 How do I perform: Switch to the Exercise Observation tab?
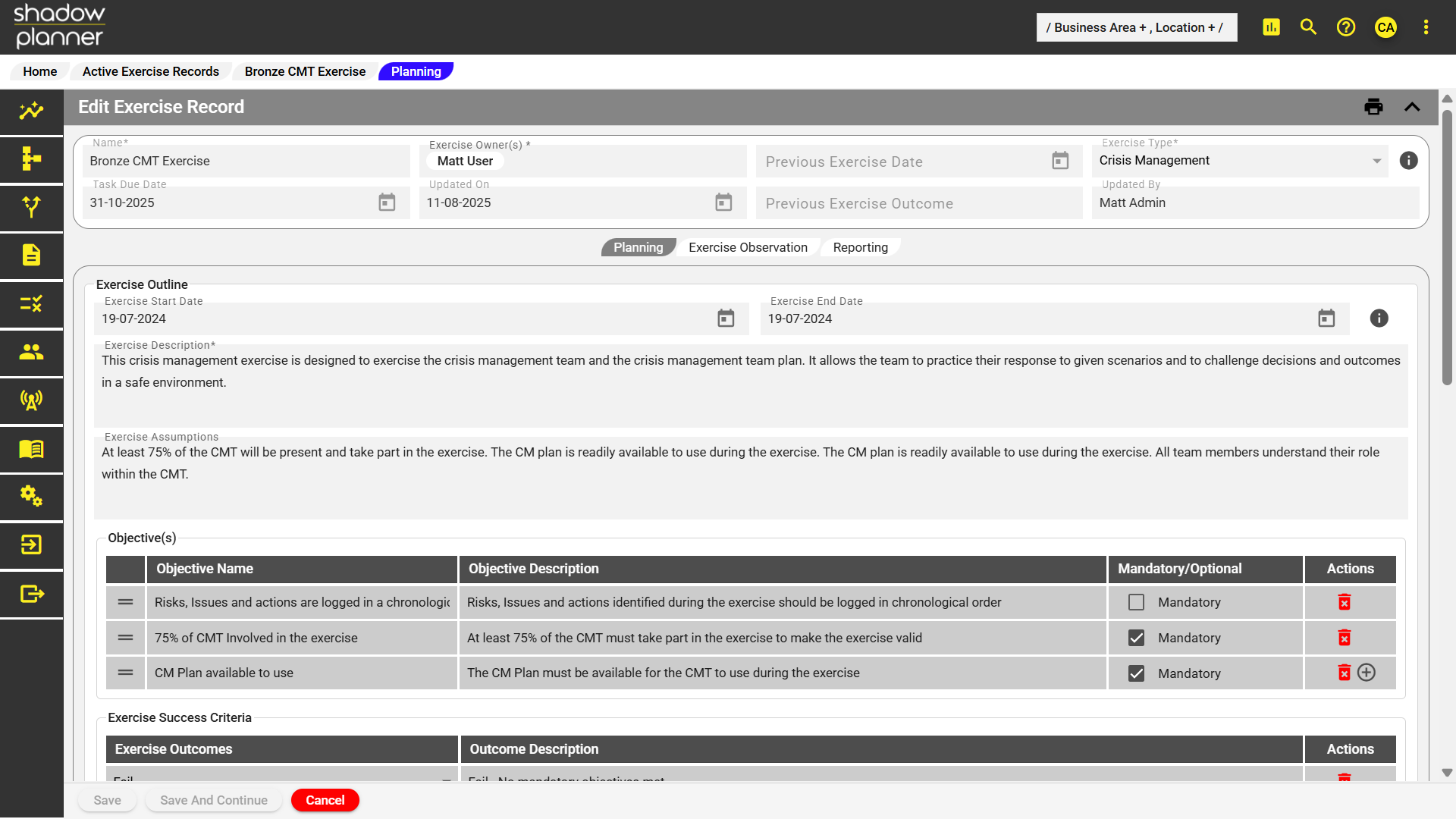click(747, 247)
